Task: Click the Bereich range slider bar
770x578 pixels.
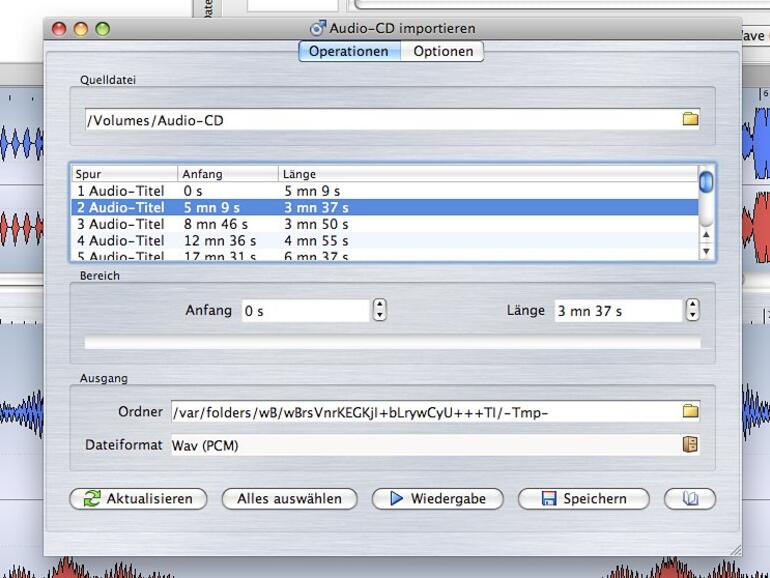Action: pos(392,342)
